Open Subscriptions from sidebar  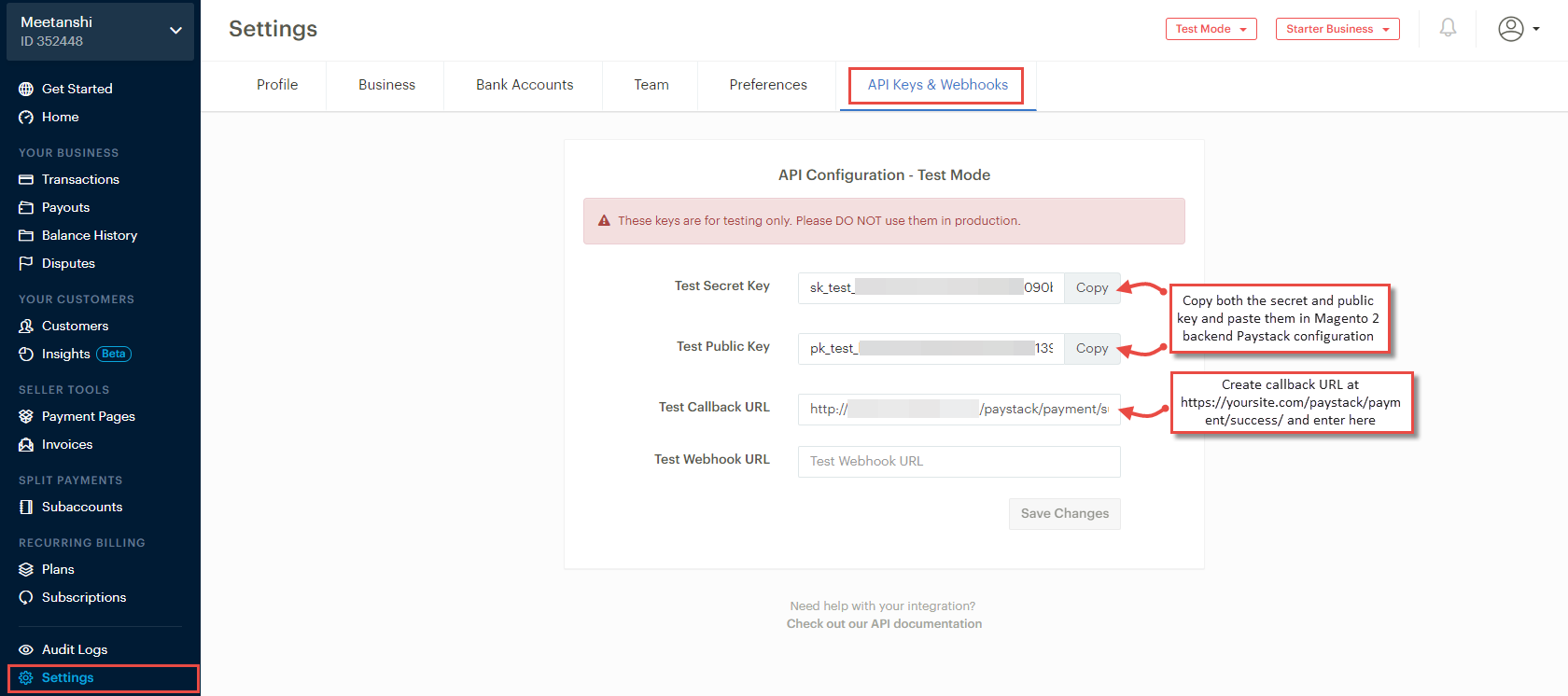point(84,597)
